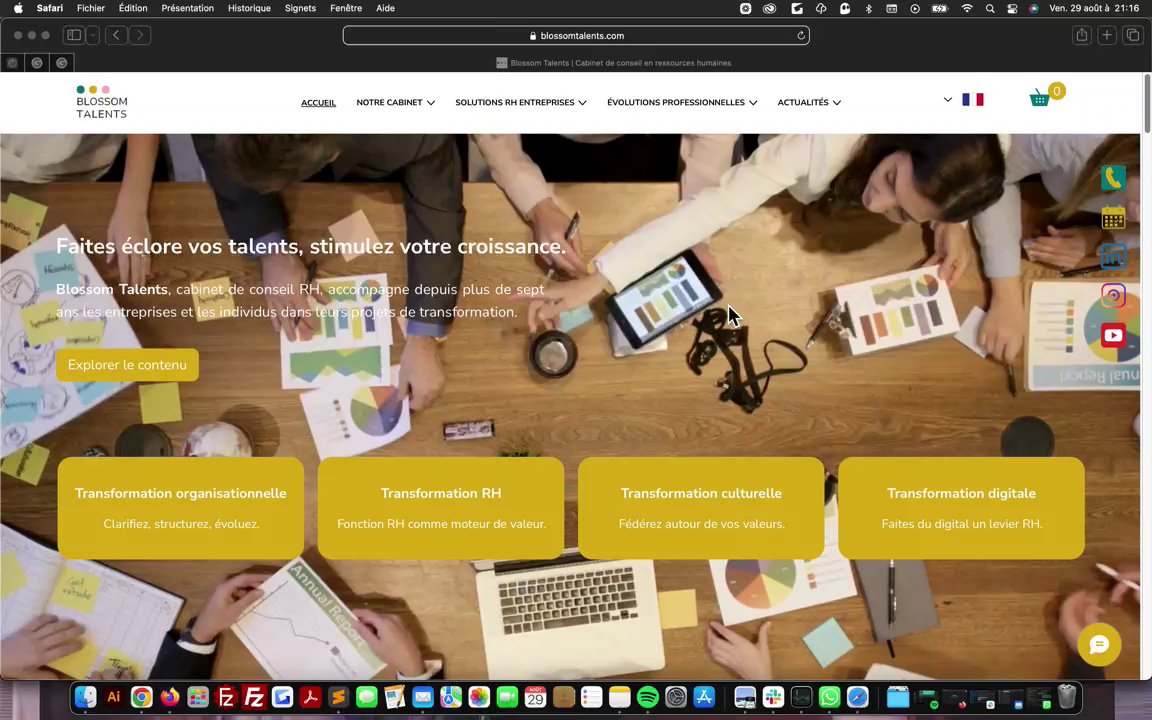The width and height of the screenshot is (1152, 720).
Task: Open WhatsApp from the Dock
Action: coord(829,696)
